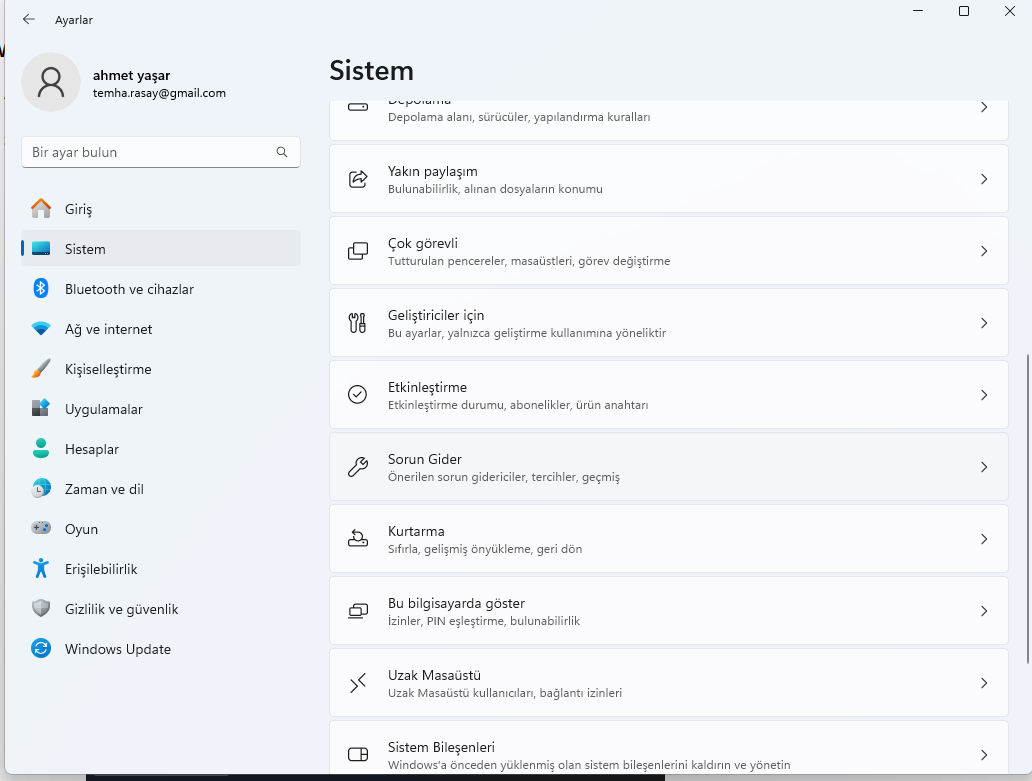This screenshot has height=781, width=1032.
Task: Click the Bir ayar bulun search box
Action: pyautogui.click(x=150, y=153)
